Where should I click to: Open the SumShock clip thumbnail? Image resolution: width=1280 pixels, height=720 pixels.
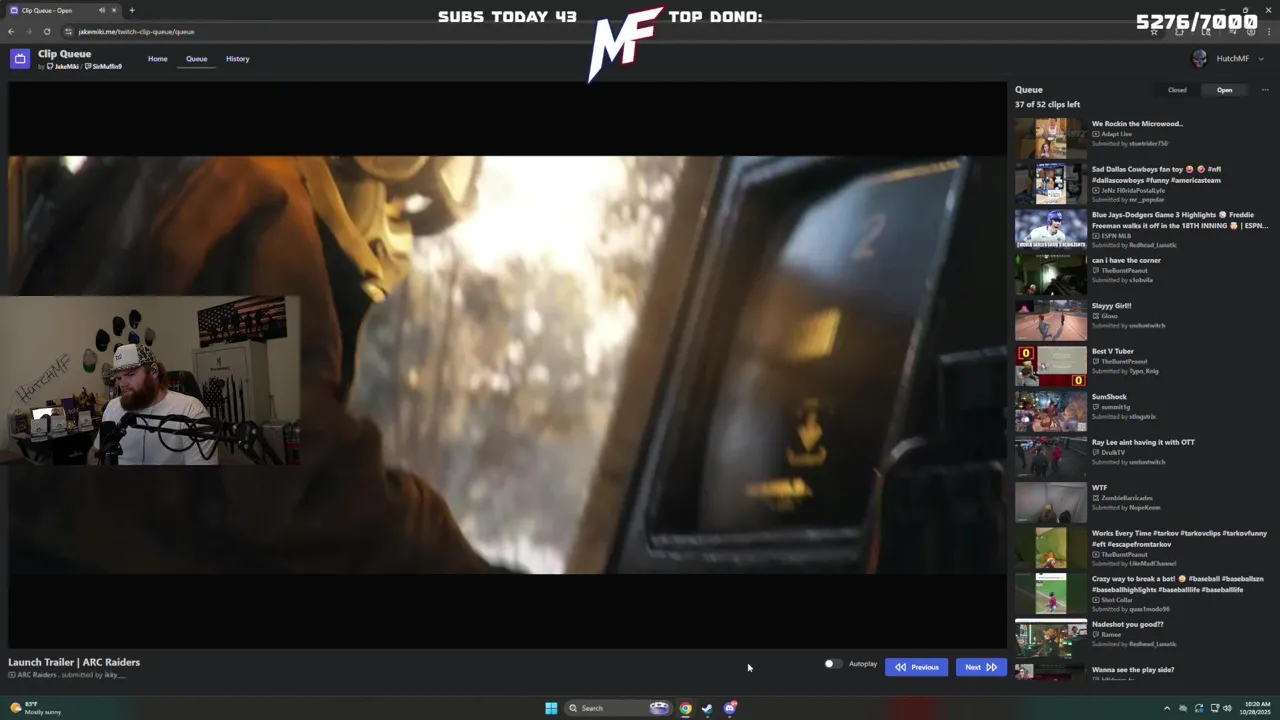click(1050, 411)
